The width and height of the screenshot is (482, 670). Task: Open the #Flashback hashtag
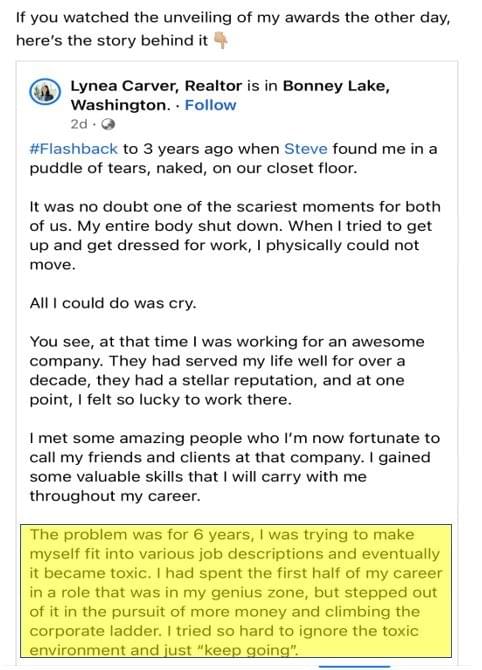point(73,149)
